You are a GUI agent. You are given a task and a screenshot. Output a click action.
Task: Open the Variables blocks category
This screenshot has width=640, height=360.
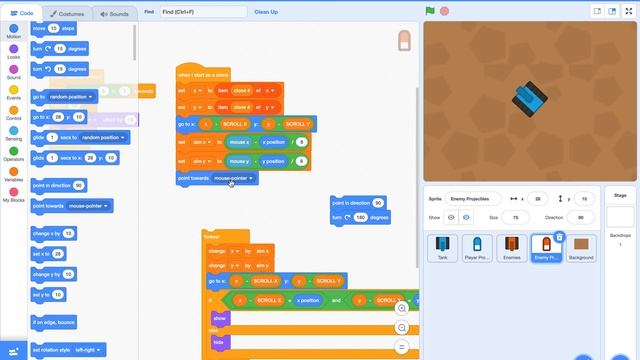click(x=13, y=174)
